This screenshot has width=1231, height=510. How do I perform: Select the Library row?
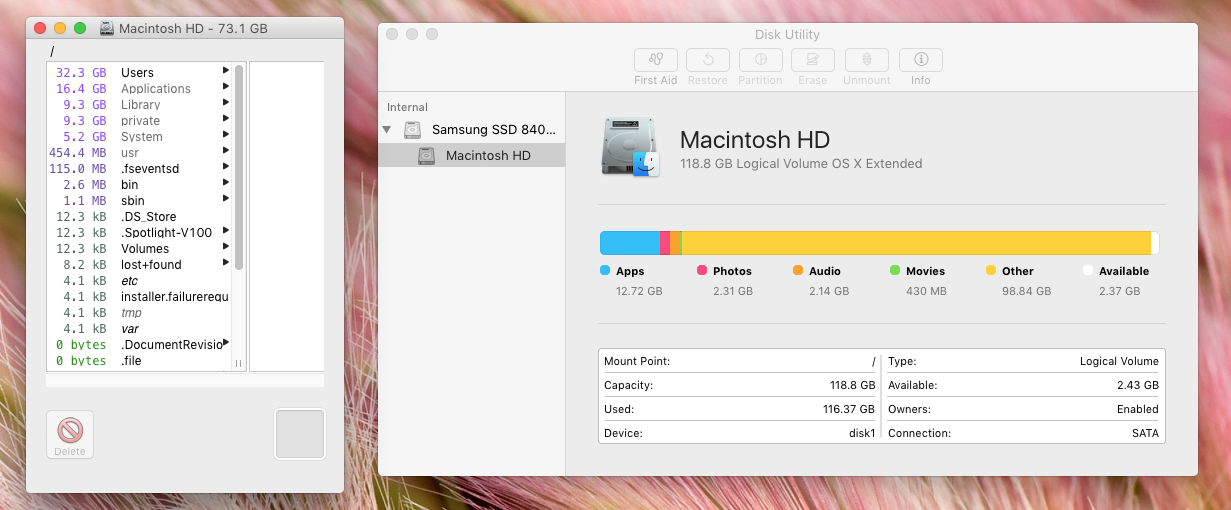[139, 104]
